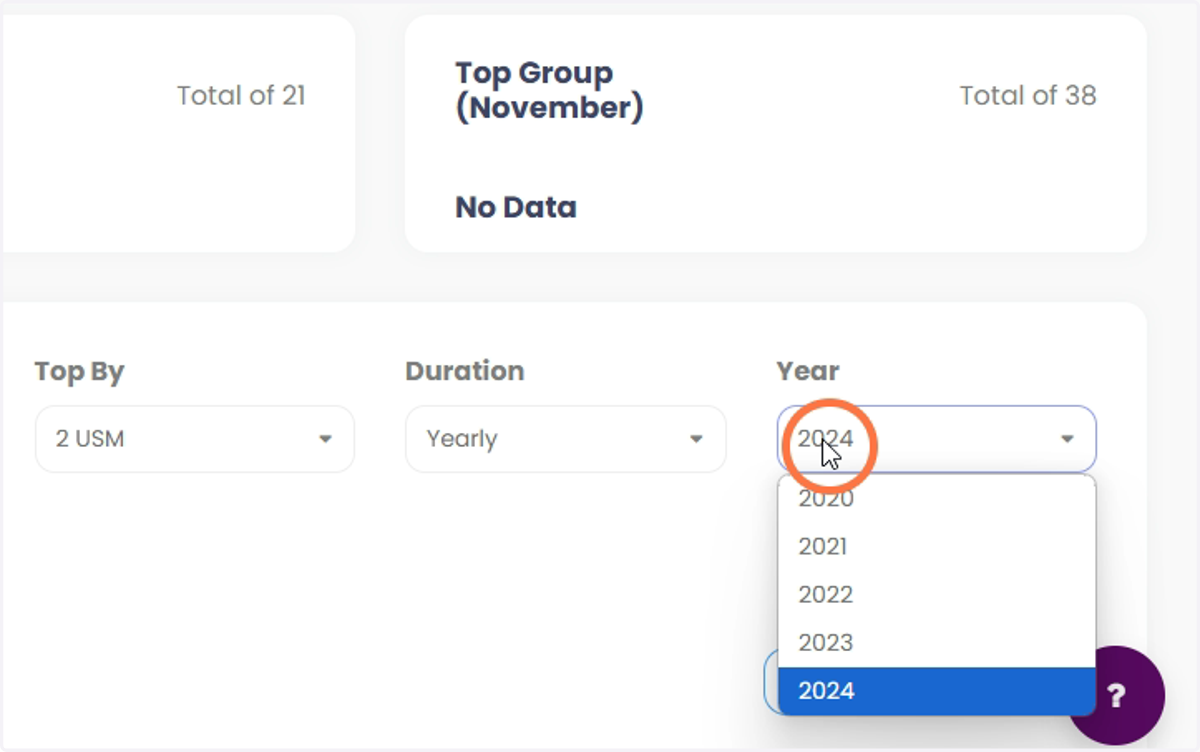The image size is (1200, 752).
Task: Click the No Data label
Action: point(516,207)
